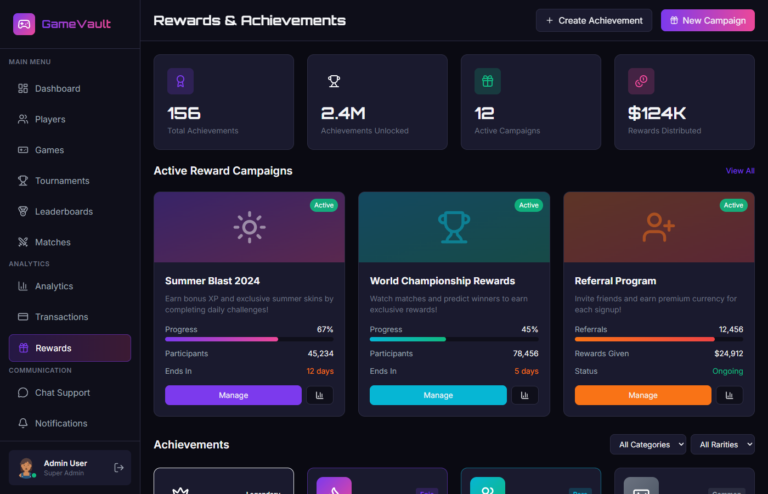Viewport: 768px width, 494px height.
Task: Click the $124K Rewards Distributed value
Action: 657,114
